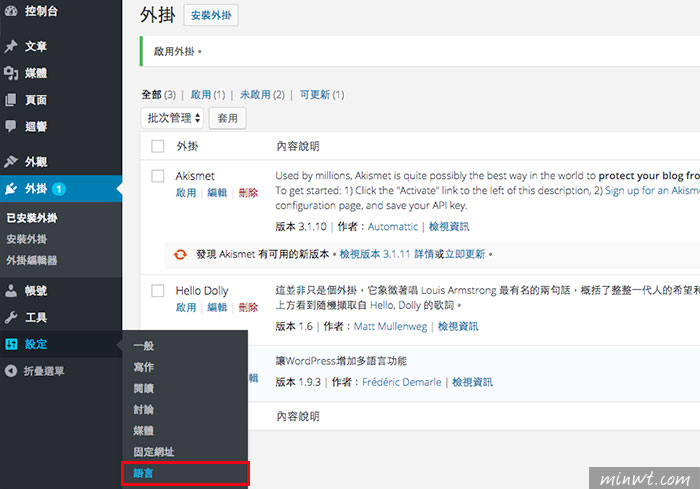Click 檢視資訊 link for Akismet

coord(449,226)
